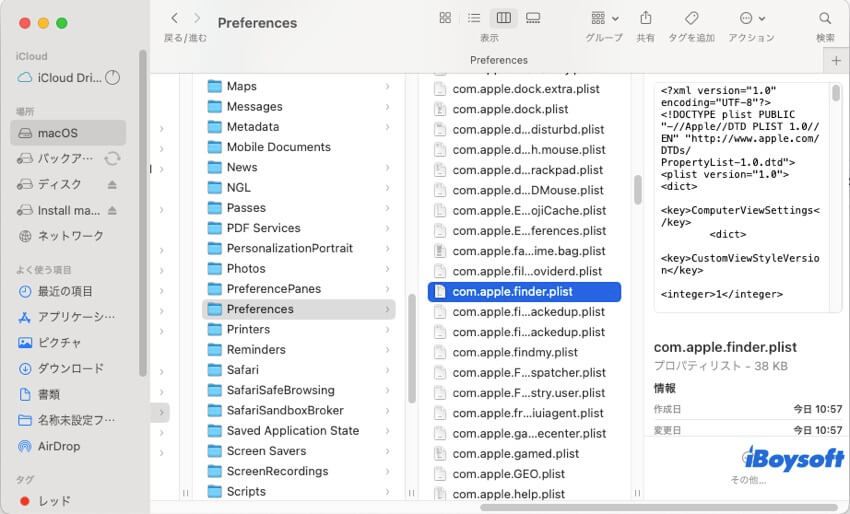Select the PDF Services folder
Image resolution: width=850 pixels, height=514 pixels.
click(299, 228)
